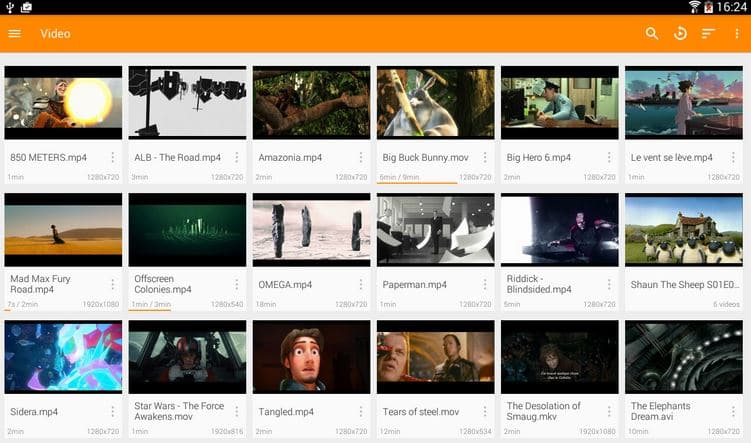This screenshot has height=443, width=751.
Task: Click the '12min' duration of Tears of steel
Action: (390, 432)
